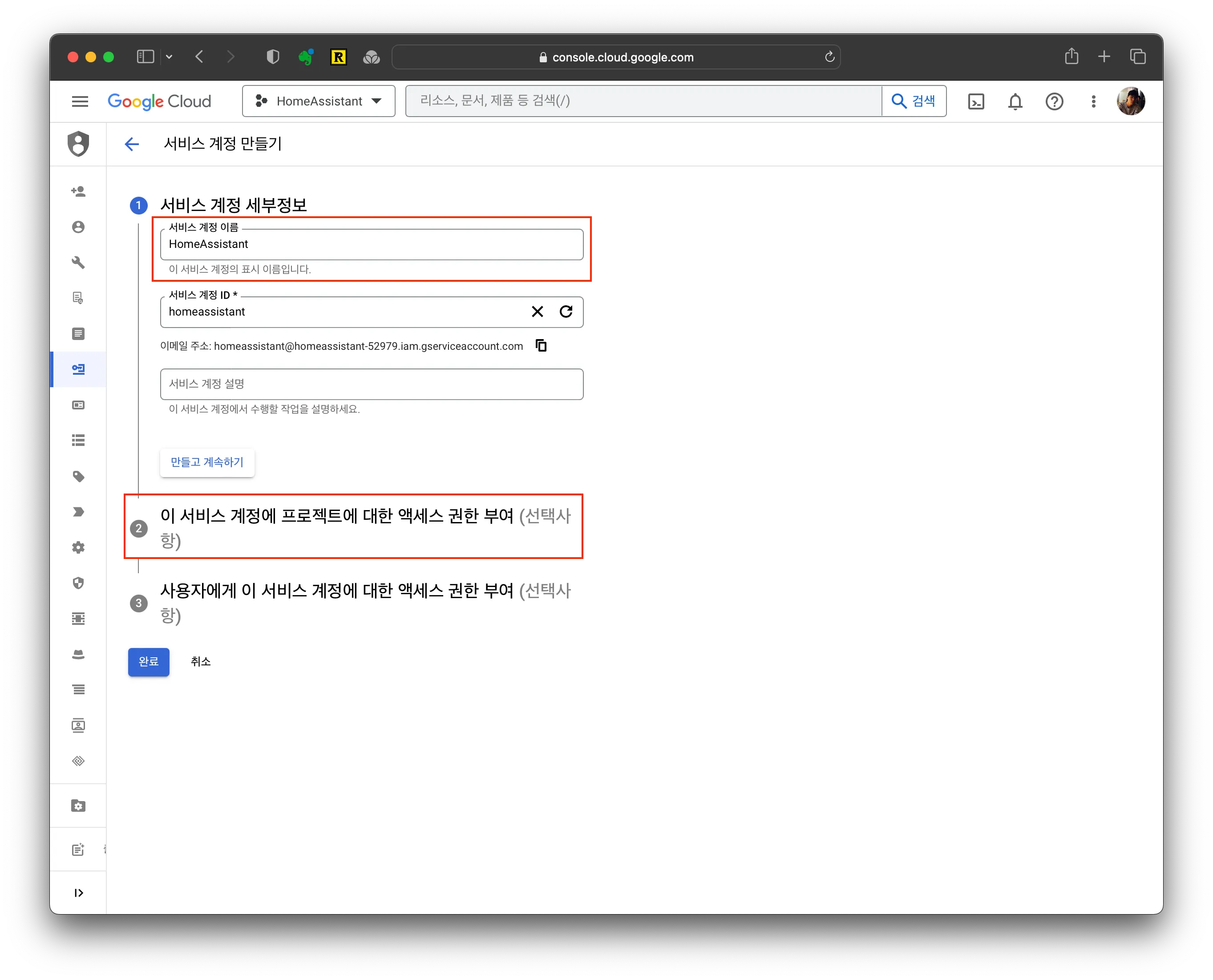Open the HomeAssistant project selector dropdown
This screenshot has width=1213, height=980.
point(318,101)
